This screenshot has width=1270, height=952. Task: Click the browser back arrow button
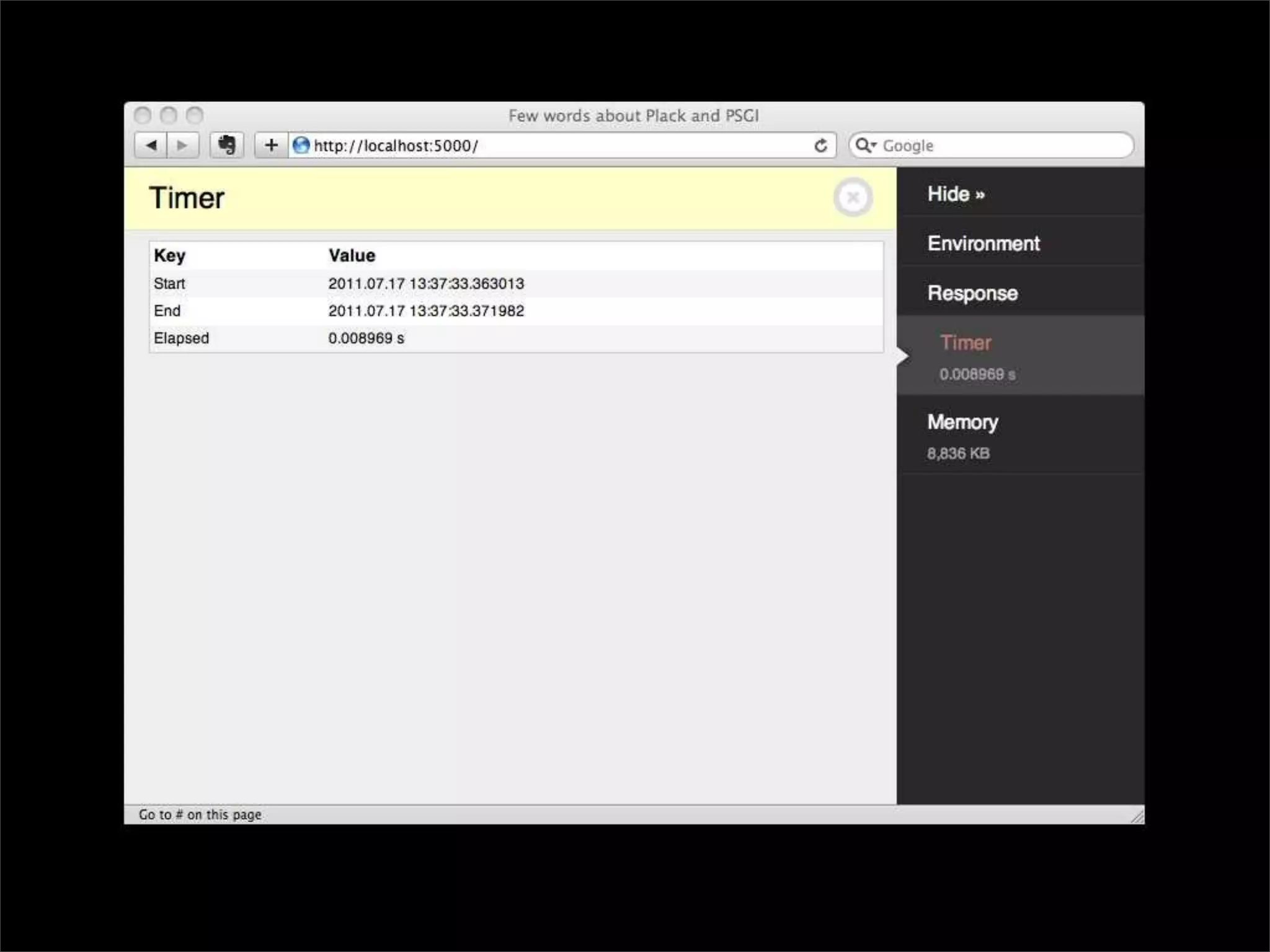point(151,146)
